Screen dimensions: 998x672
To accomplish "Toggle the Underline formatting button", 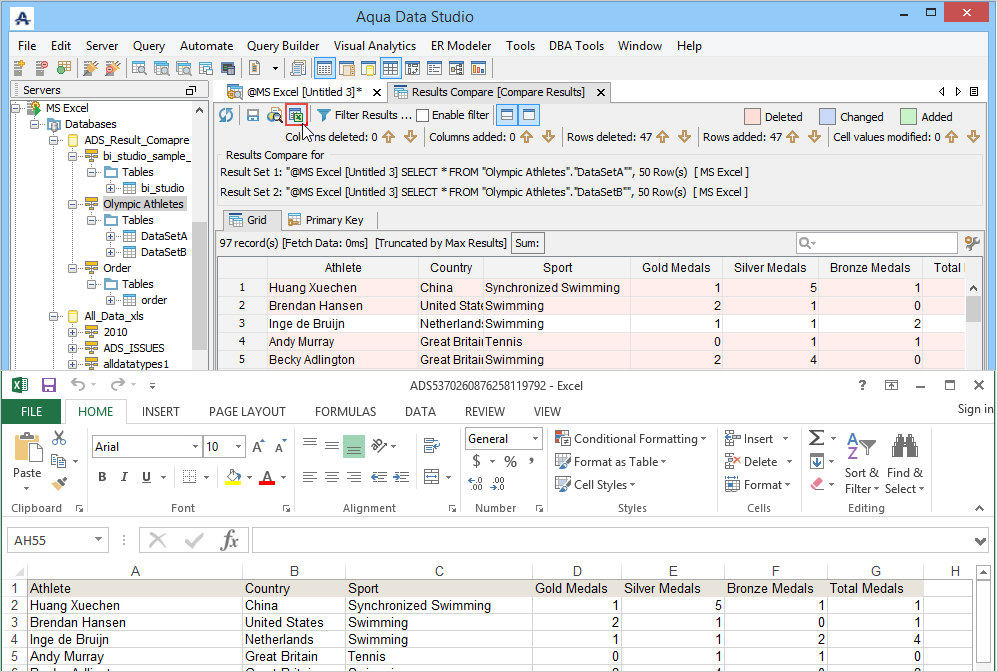I will (x=147, y=477).
